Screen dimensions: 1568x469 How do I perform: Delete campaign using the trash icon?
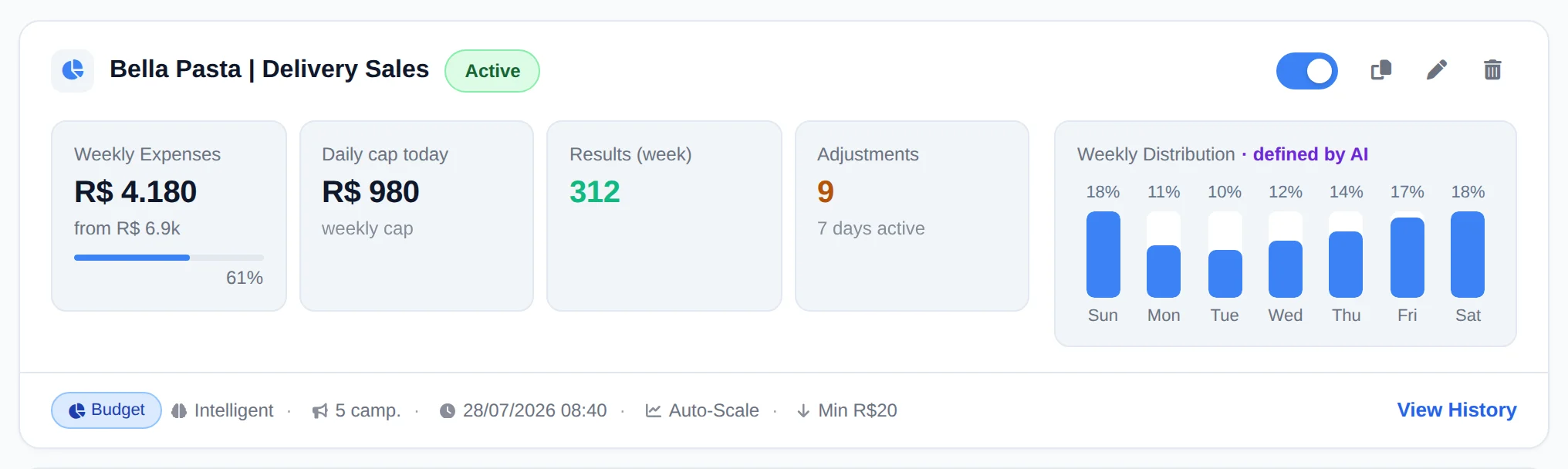1492,70
